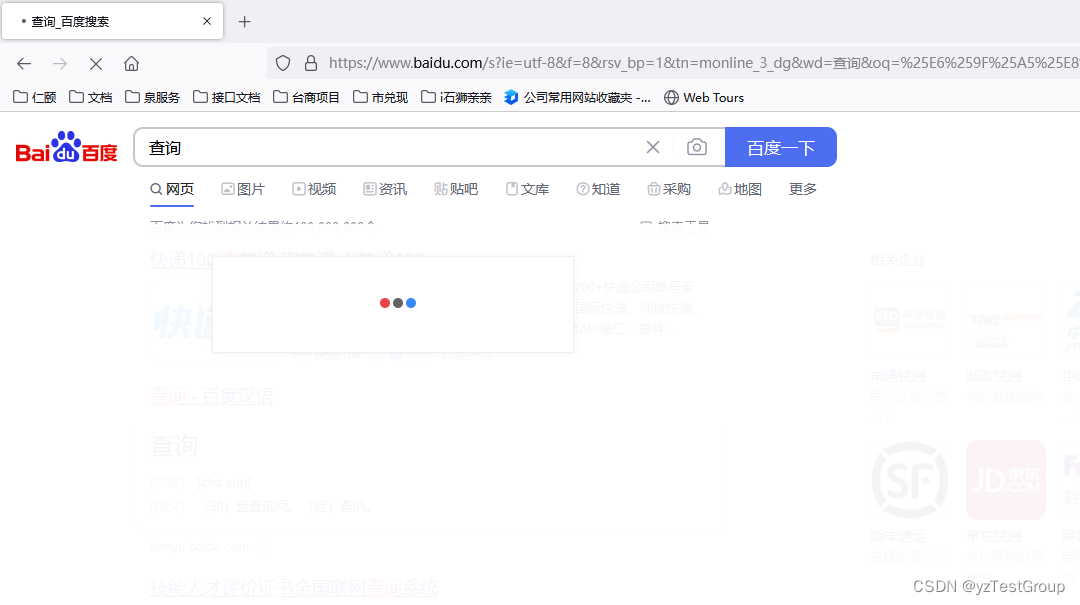Go back to the previous page
The image size is (1080, 605).
pos(24,64)
